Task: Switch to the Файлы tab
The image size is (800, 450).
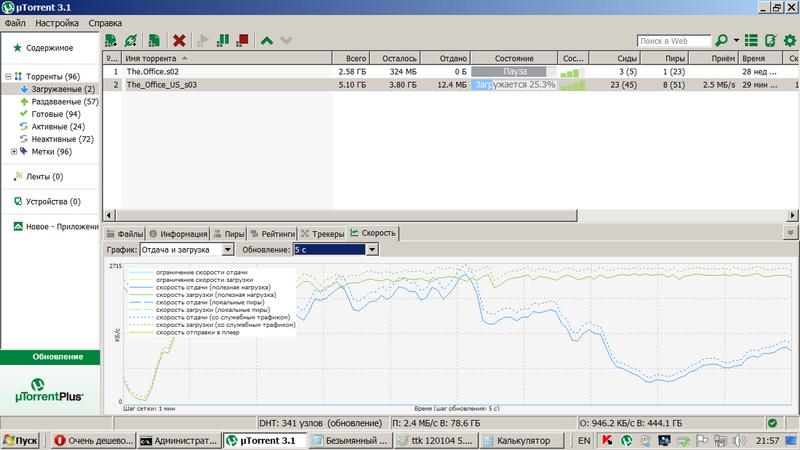Action: click(x=124, y=234)
